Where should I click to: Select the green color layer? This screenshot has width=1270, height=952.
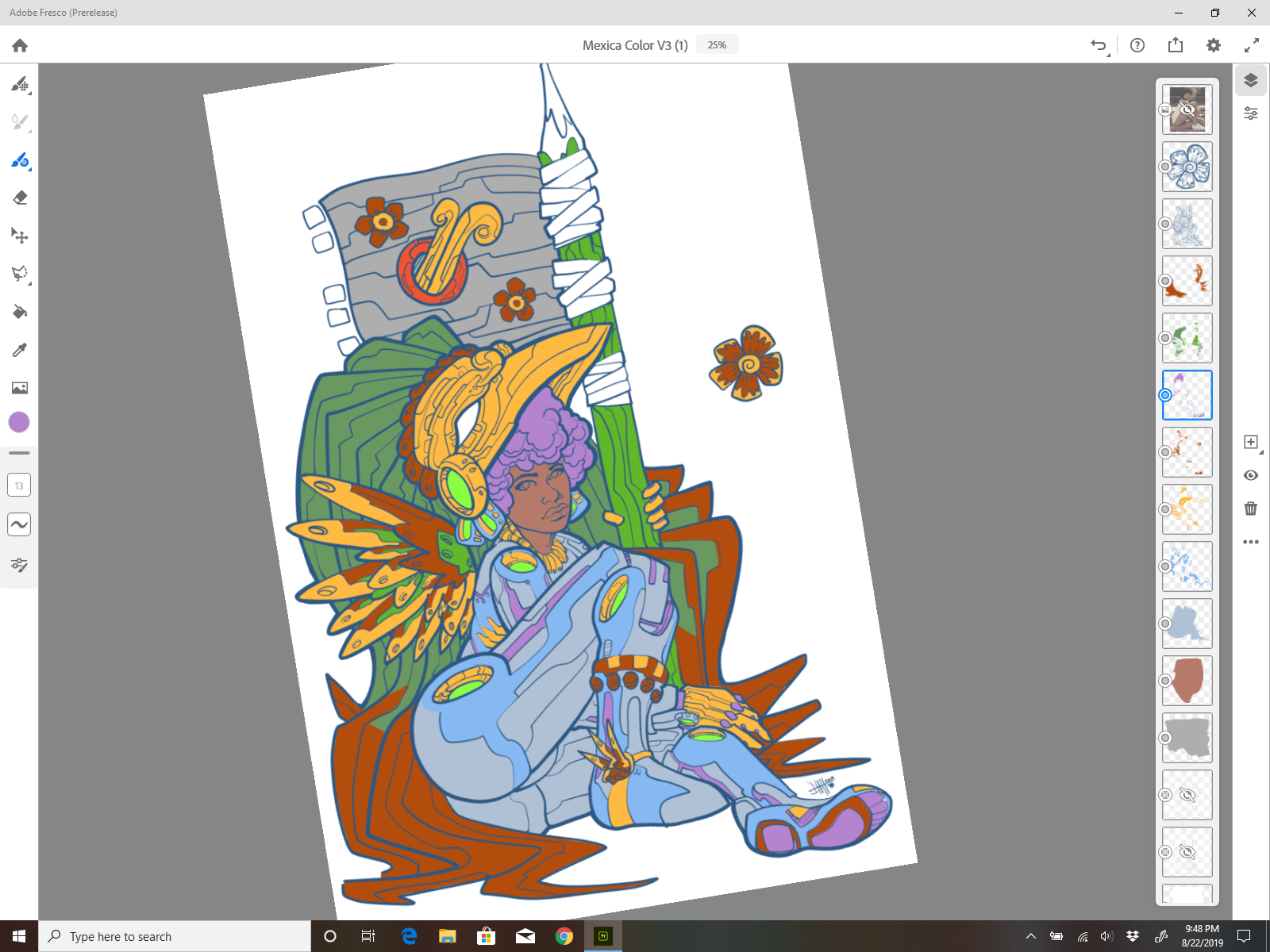1187,338
